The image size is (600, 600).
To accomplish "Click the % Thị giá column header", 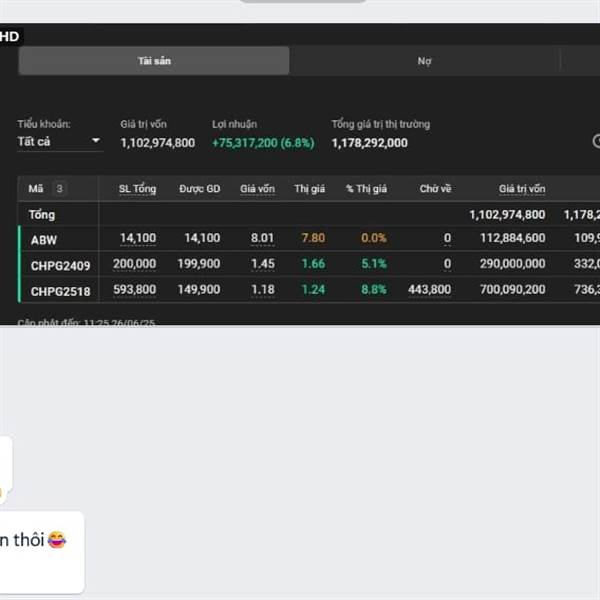I will click(x=366, y=189).
